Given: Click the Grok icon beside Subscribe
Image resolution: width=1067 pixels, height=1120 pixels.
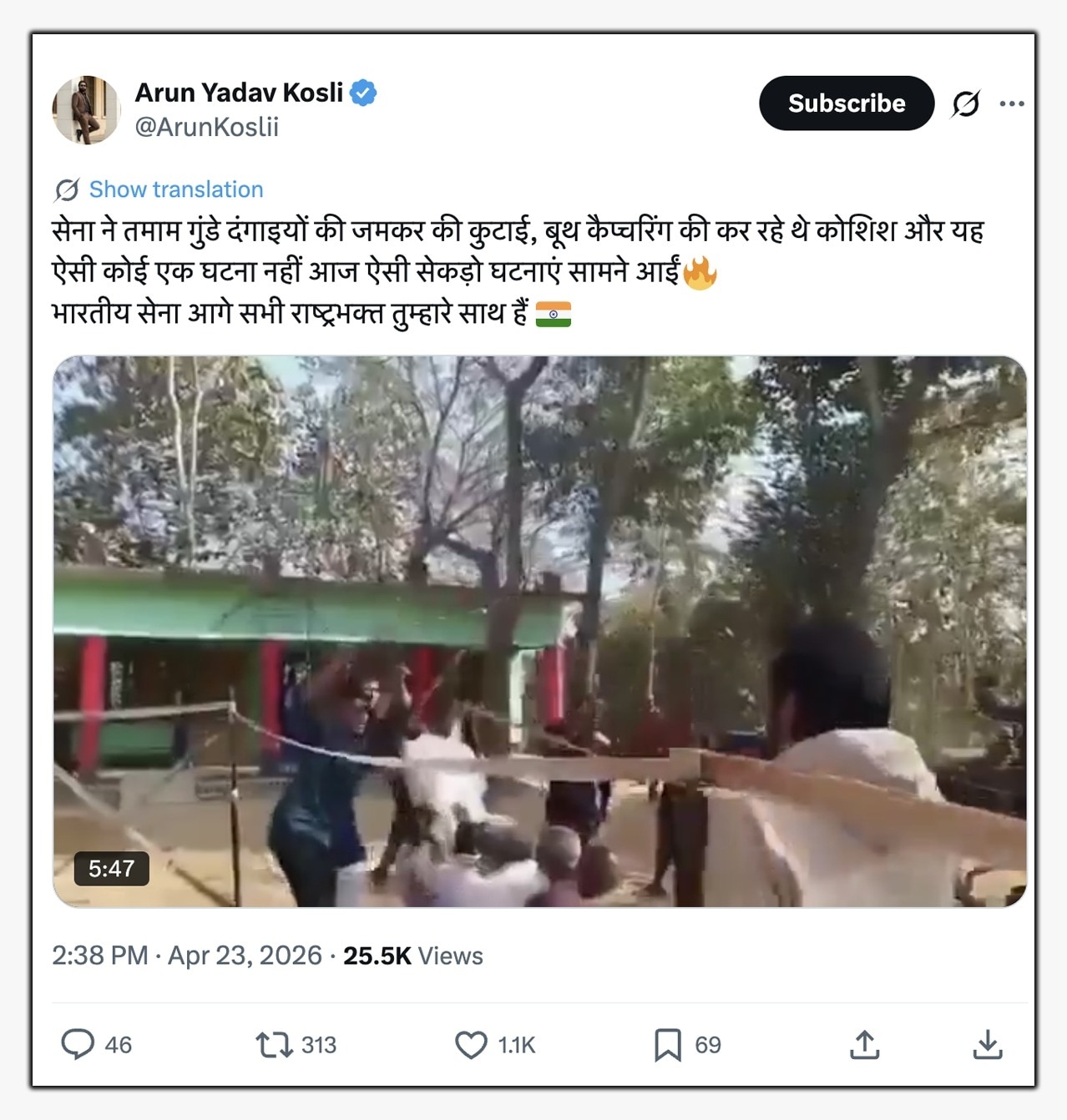Looking at the screenshot, I should pos(965,103).
